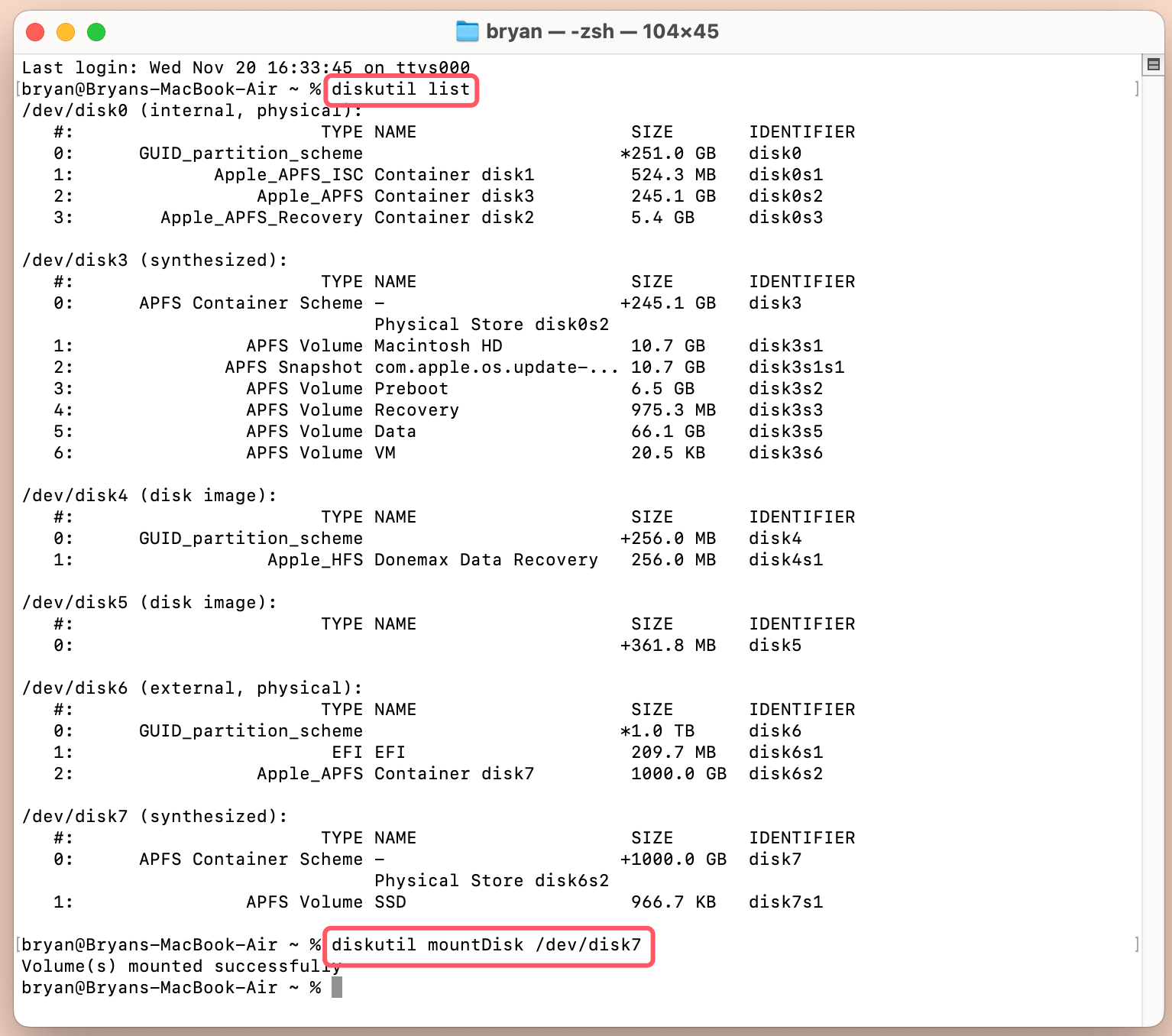Image resolution: width=1172 pixels, height=1036 pixels.
Task: Click the 'Donemax Data Recovery' volume name
Action: [x=486, y=560]
